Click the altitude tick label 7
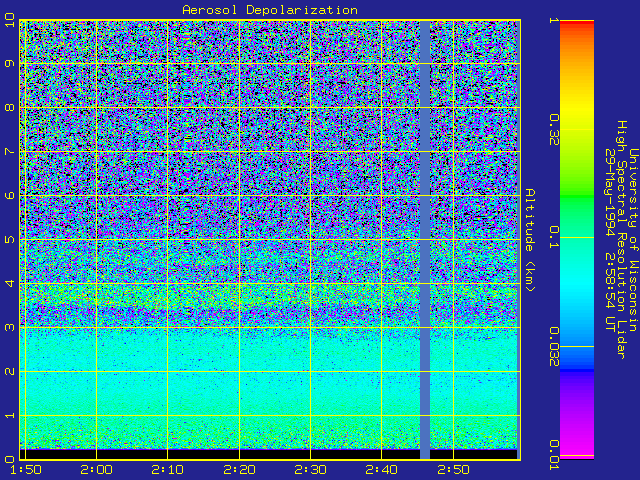The image size is (640, 480). point(9,152)
